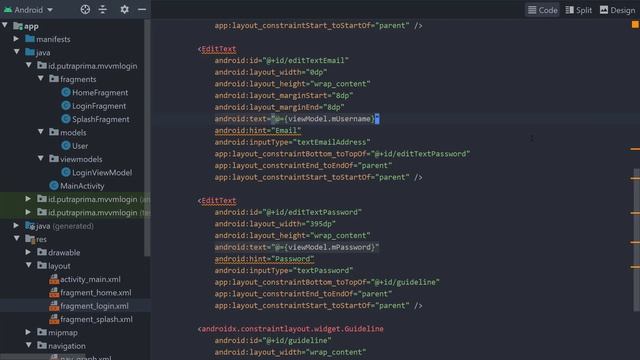The width and height of the screenshot is (640, 360).
Task: Collapse the java folder
Action: 17,52
